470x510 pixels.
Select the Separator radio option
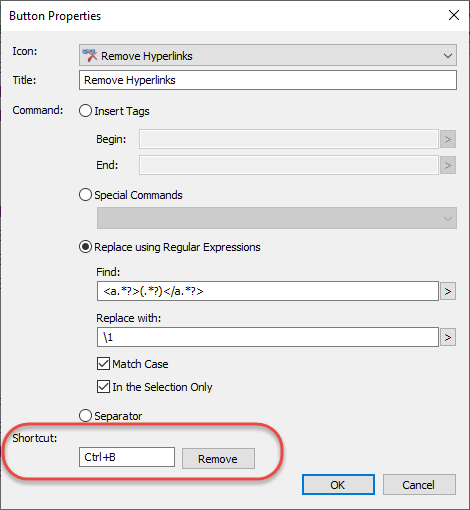pyautogui.click(x=85, y=416)
